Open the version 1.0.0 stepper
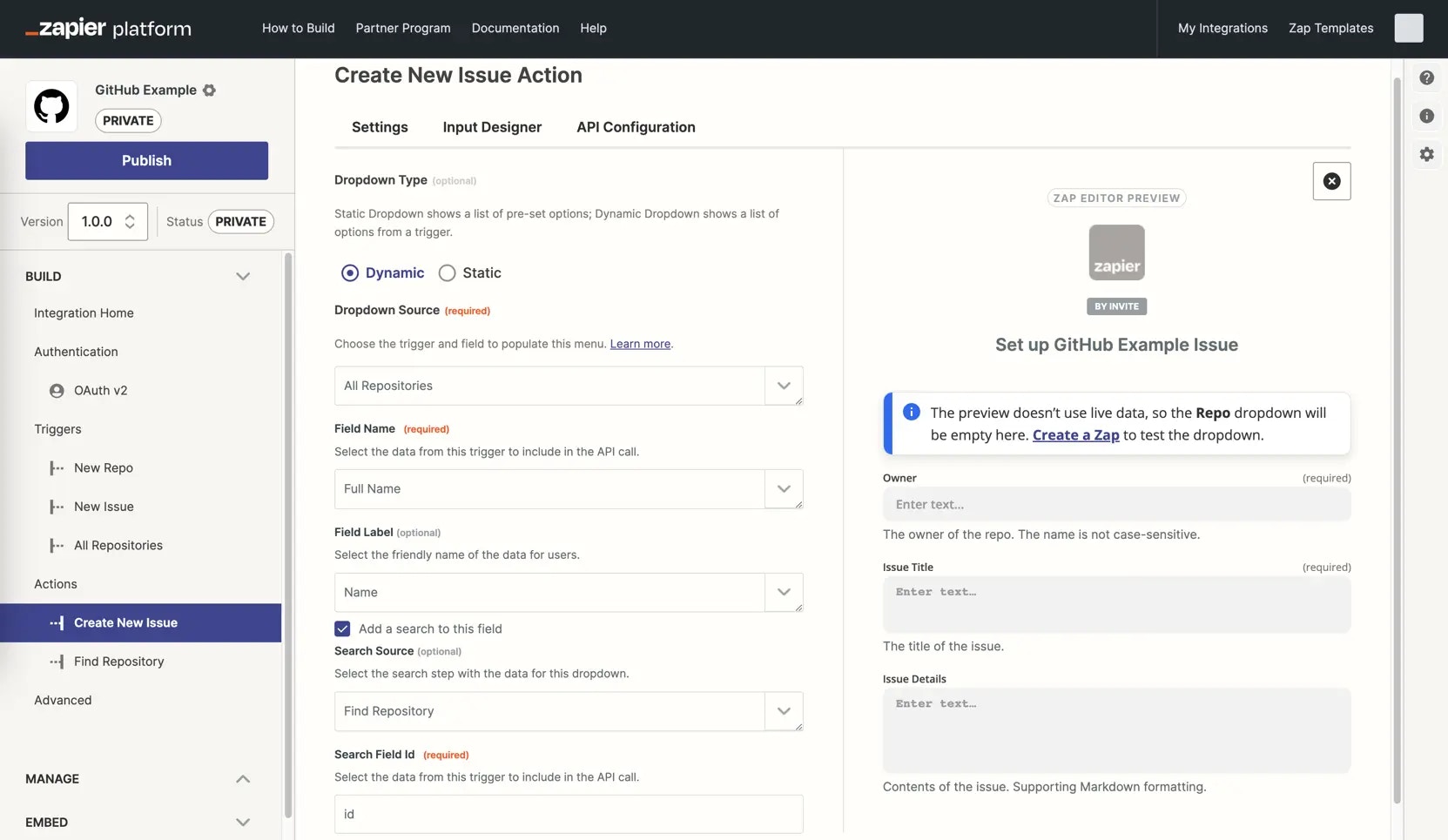 point(108,221)
